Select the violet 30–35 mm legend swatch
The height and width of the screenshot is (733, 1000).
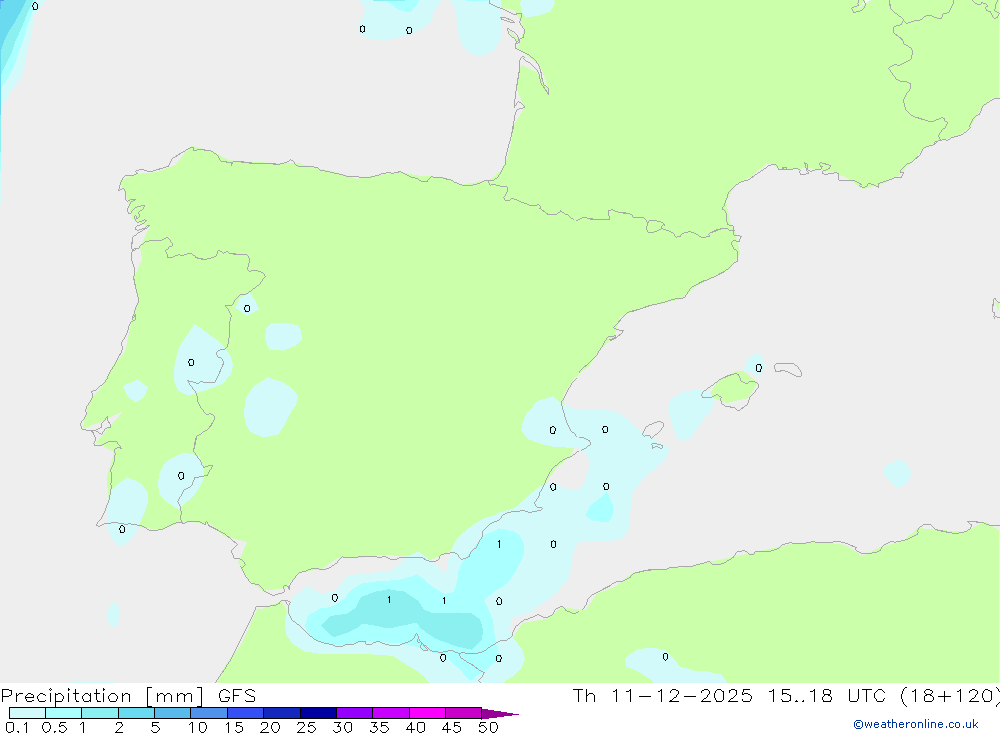[354, 713]
